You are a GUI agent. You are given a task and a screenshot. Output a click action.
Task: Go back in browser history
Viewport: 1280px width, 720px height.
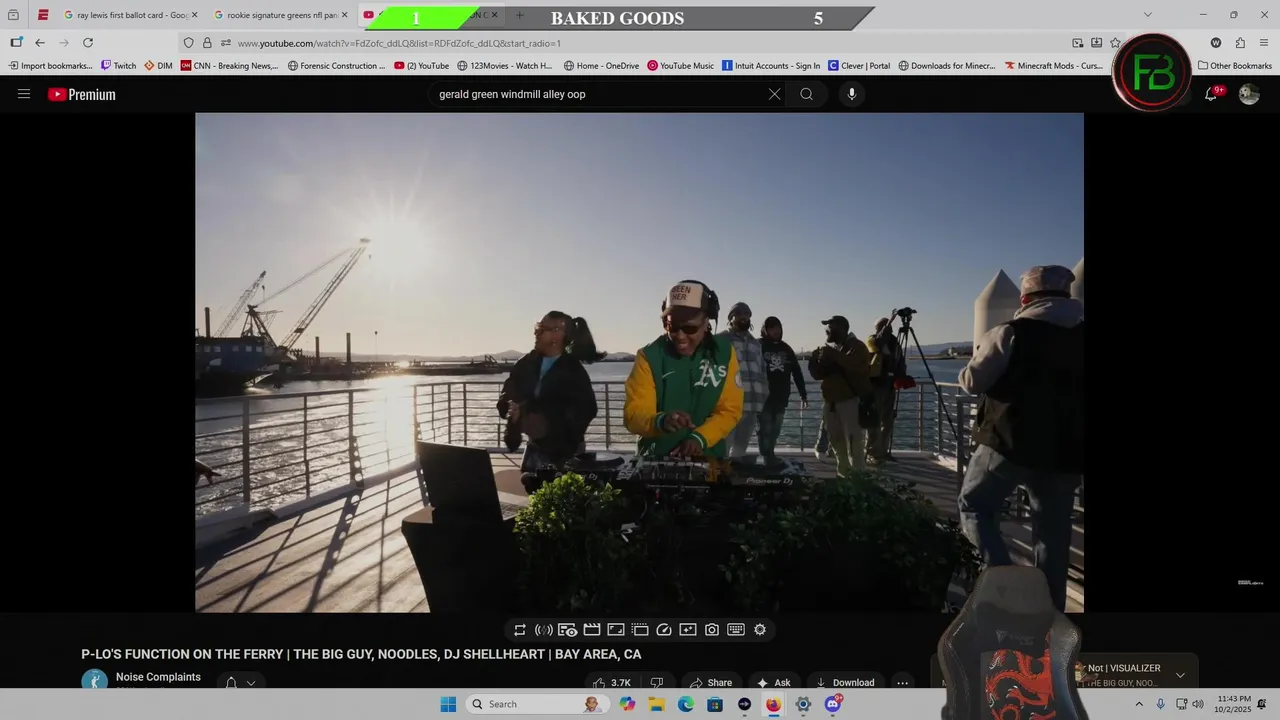click(39, 43)
